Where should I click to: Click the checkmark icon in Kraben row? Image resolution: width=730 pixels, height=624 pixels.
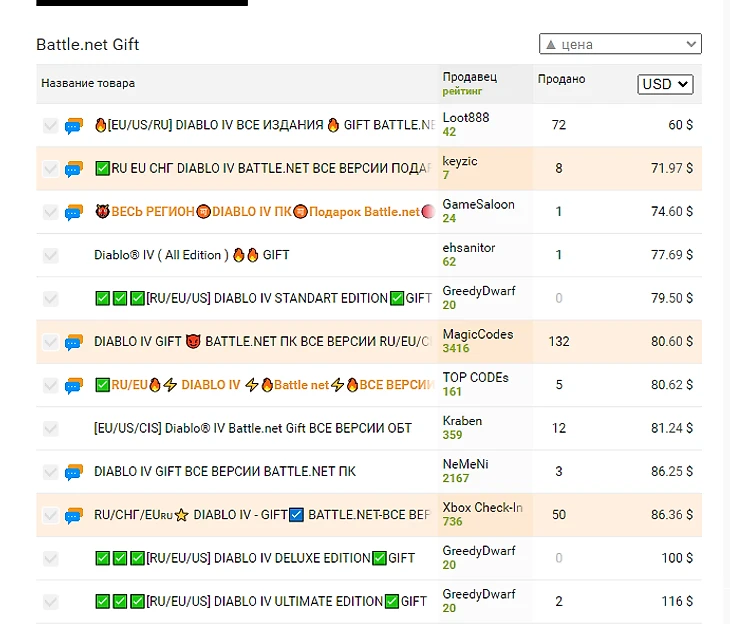tap(51, 428)
